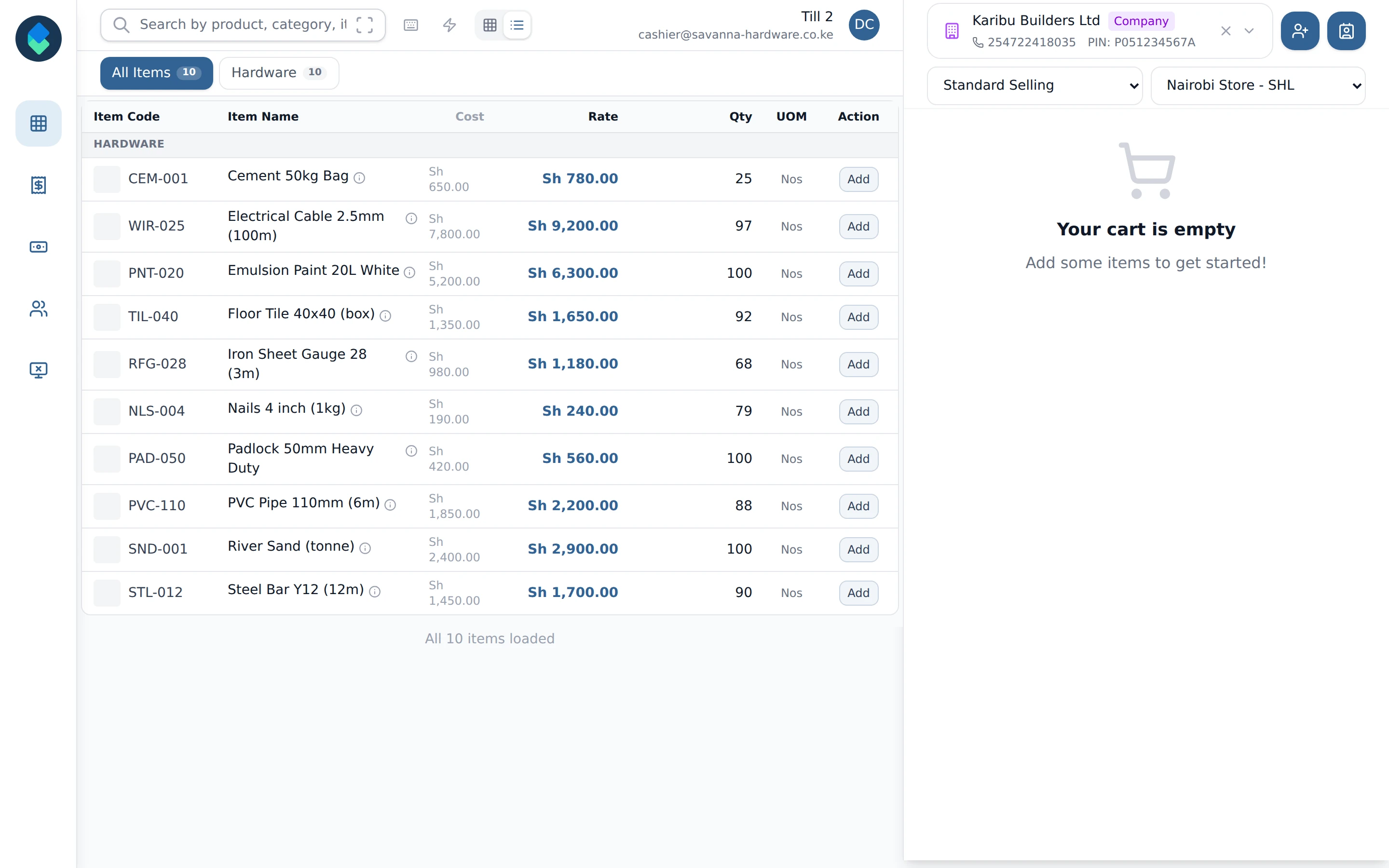The width and height of the screenshot is (1389, 868).
Task: Clear the selected customer Karibu Builders Ltd
Action: pos(1226,31)
